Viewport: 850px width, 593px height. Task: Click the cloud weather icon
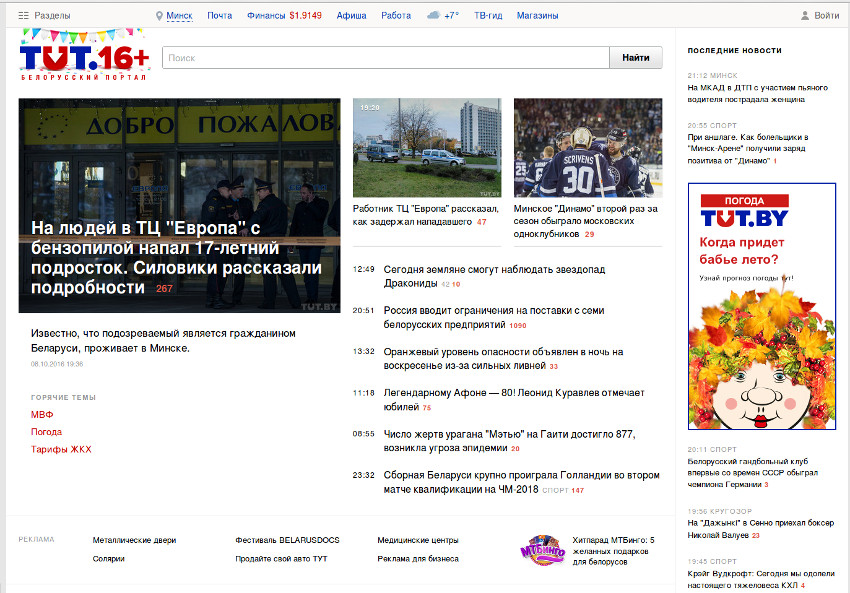click(x=432, y=16)
